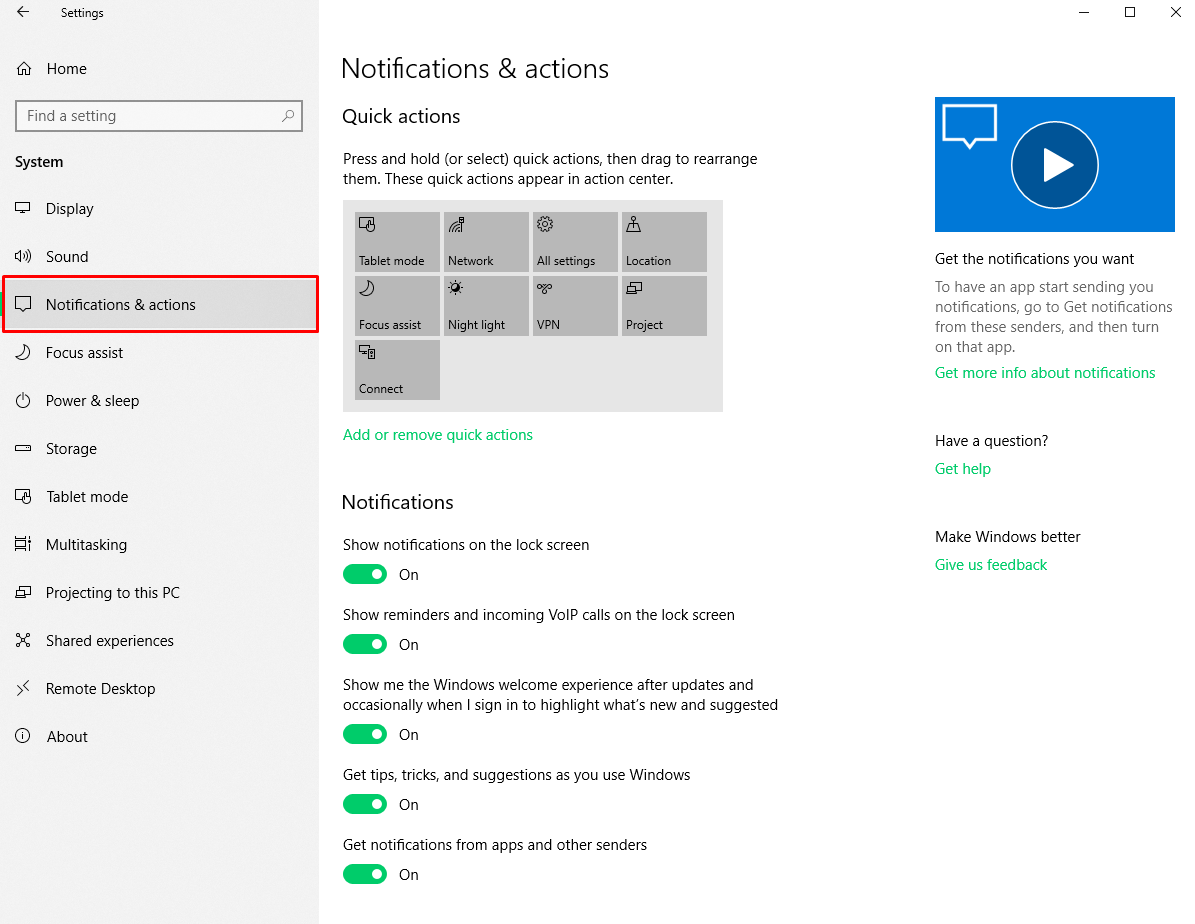Open Remote Desktop settings label
The height and width of the screenshot is (924, 1195).
pyautogui.click(x=101, y=689)
